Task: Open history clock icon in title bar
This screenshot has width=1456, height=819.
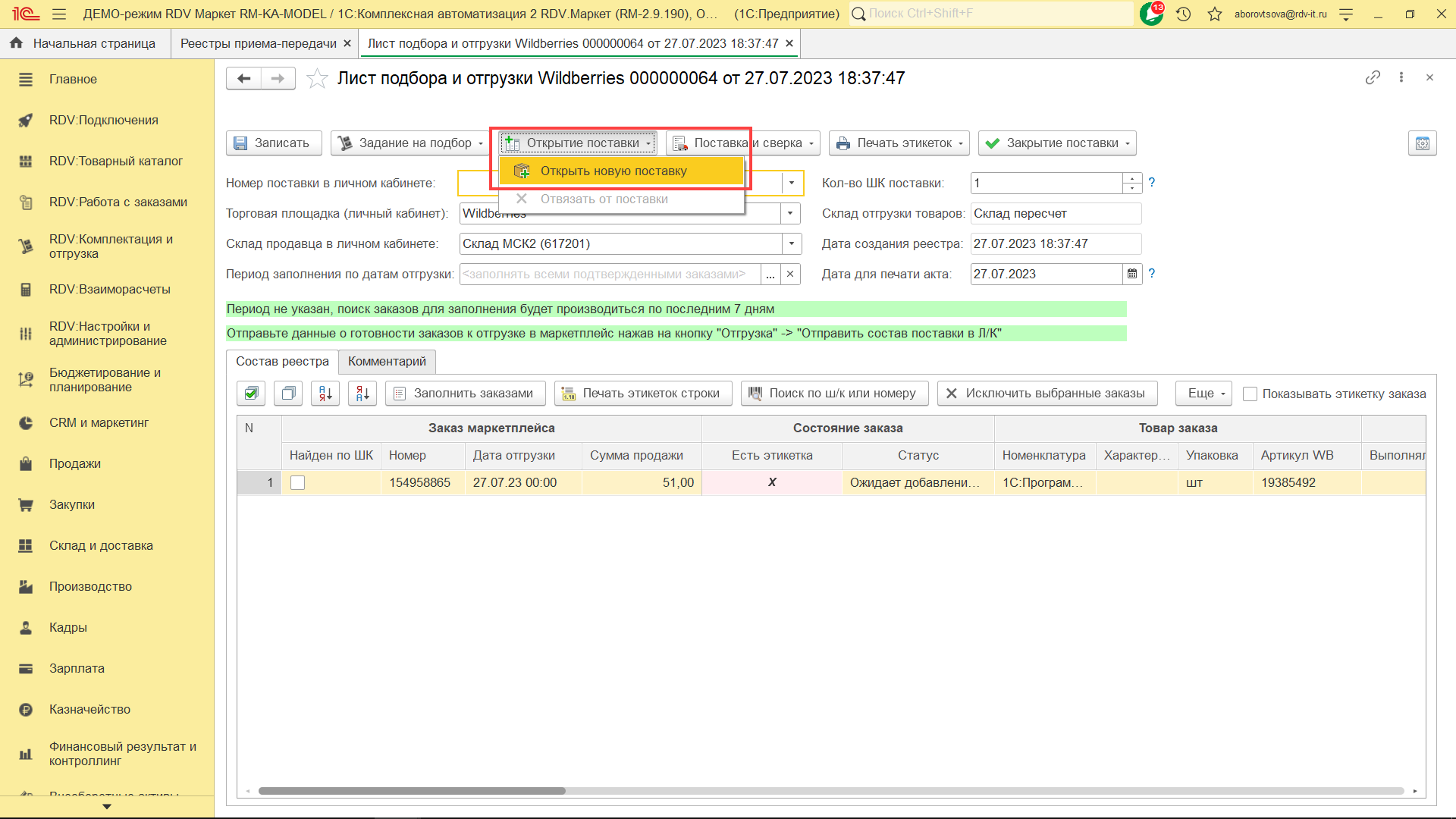Action: [1183, 14]
